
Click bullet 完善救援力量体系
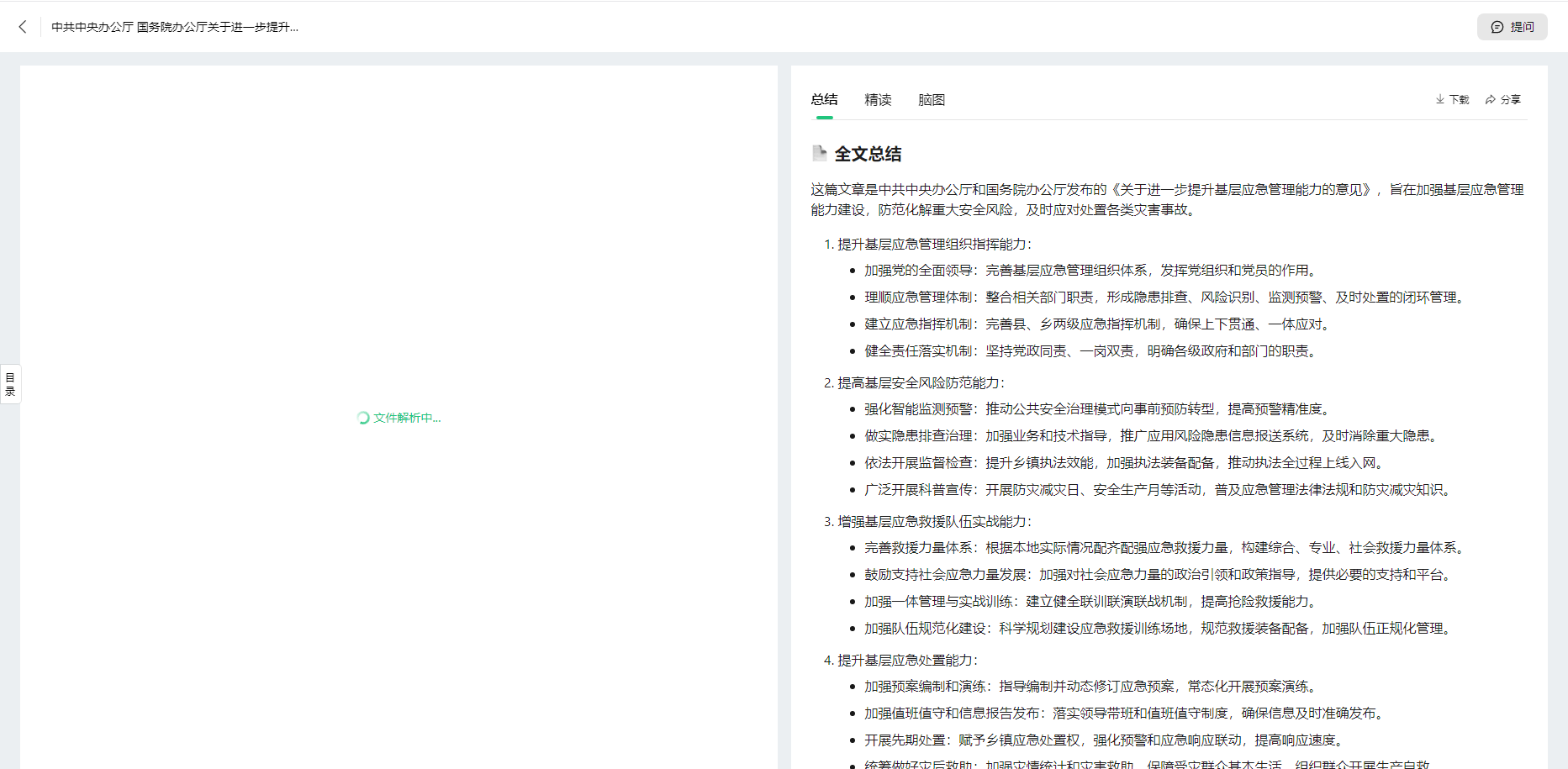pyautogui.click(x=1165, y=547)
